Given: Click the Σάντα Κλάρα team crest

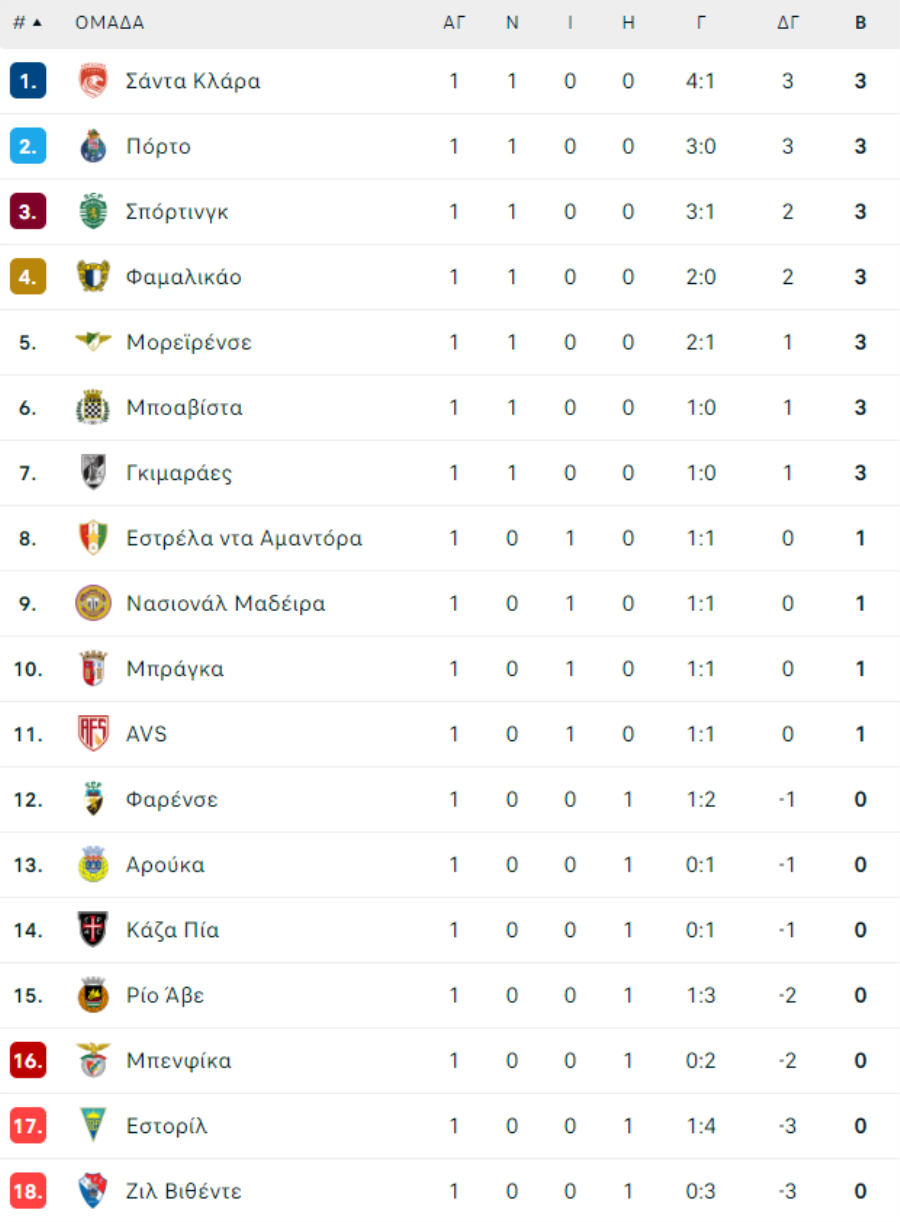Looking at the screenshot, I should [x=93, y=81].
